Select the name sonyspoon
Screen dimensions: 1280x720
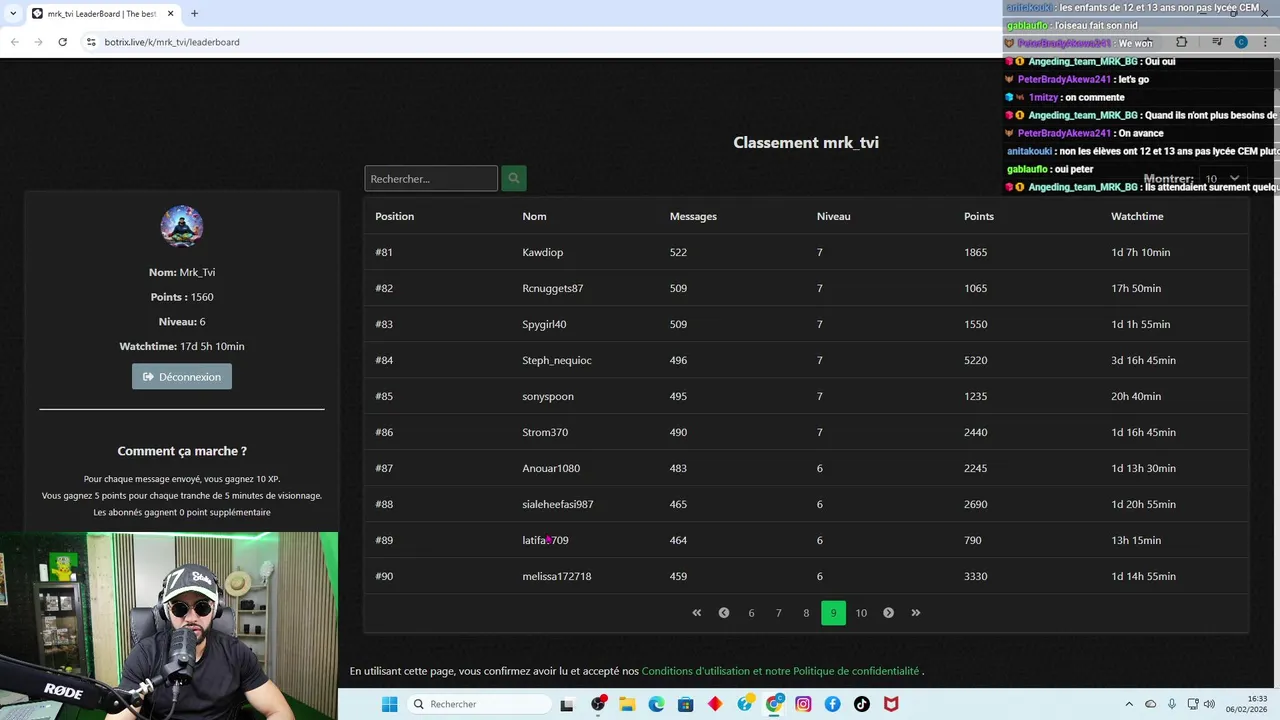click(x=548, y=396)
